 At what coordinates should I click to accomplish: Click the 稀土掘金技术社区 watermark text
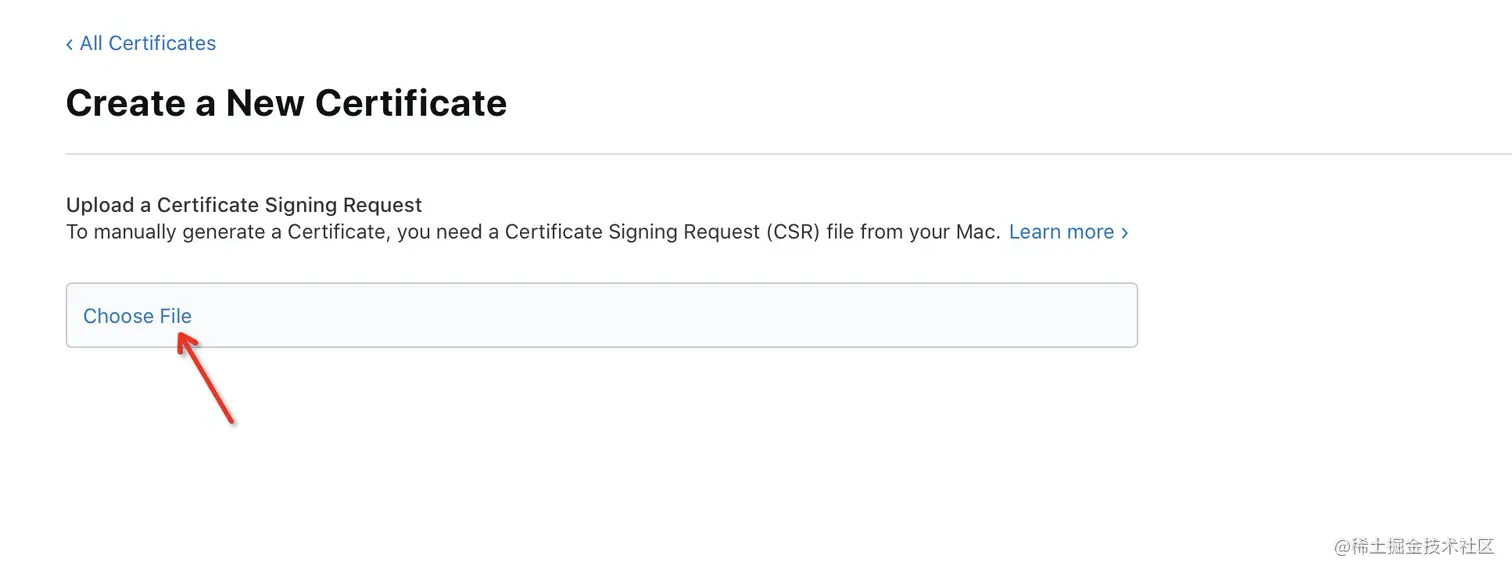[x=1422, y=546]
